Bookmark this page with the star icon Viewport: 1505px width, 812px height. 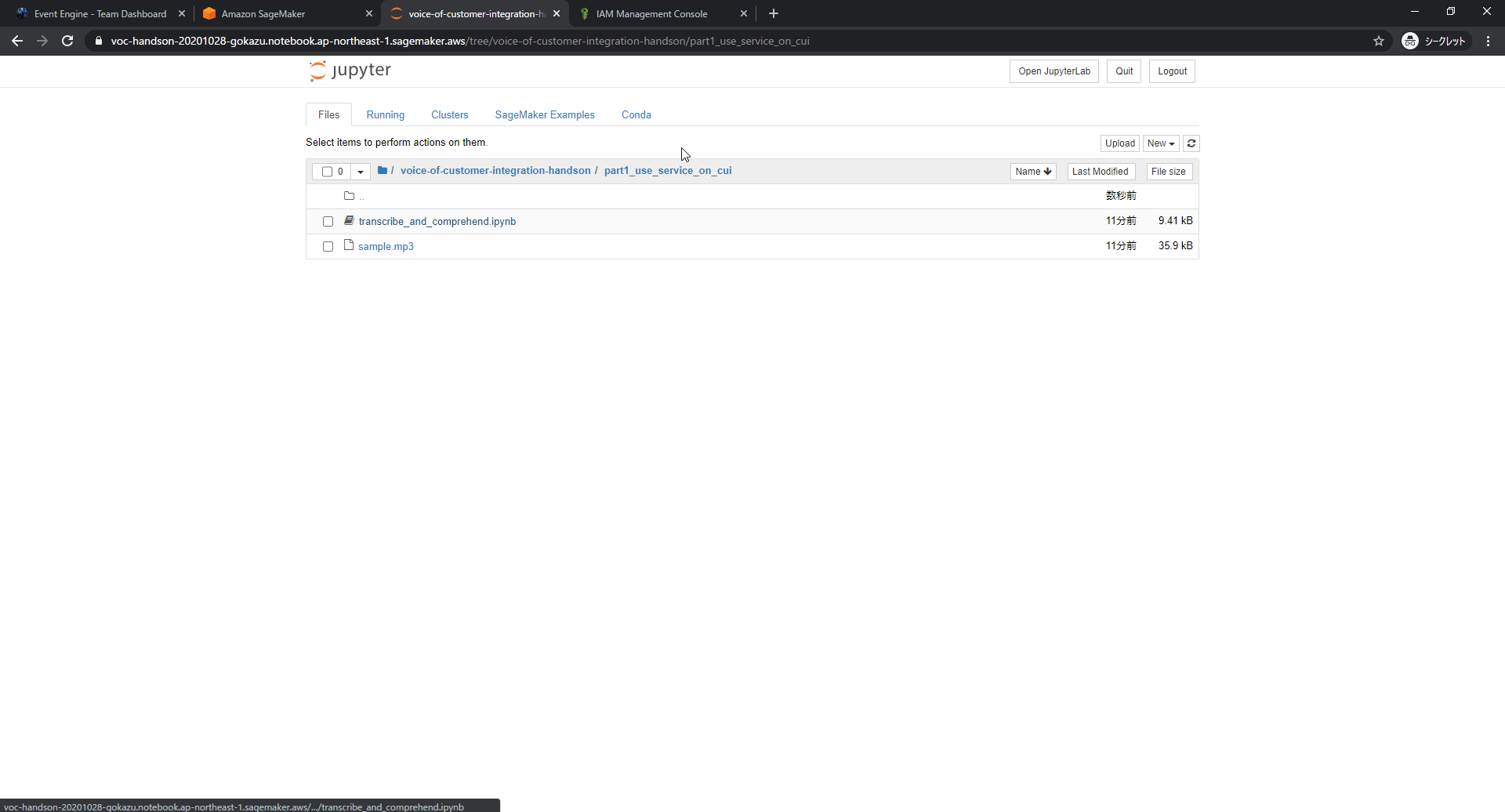[1379, 41]
